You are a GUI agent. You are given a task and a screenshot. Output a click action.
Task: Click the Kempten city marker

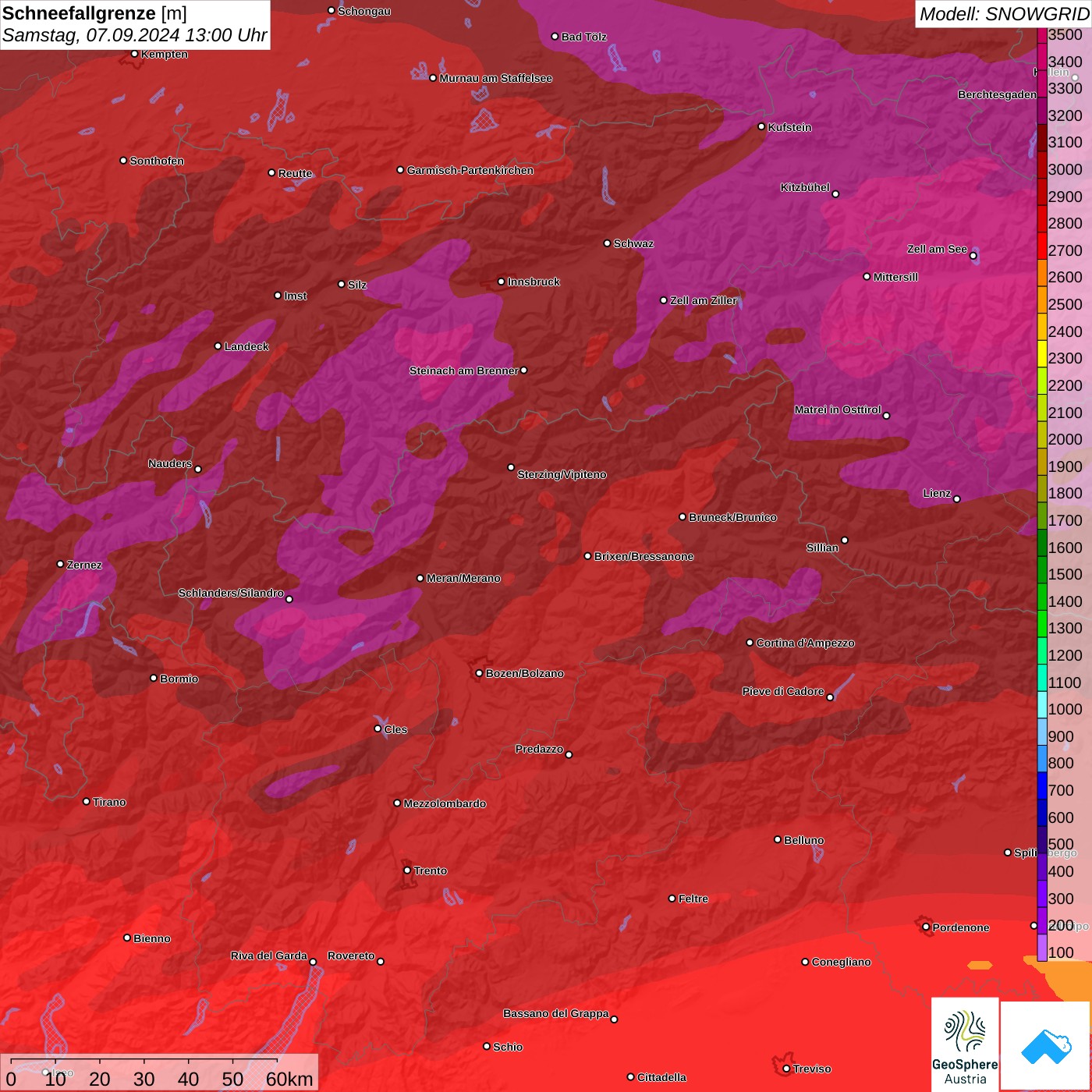[134, 54]
